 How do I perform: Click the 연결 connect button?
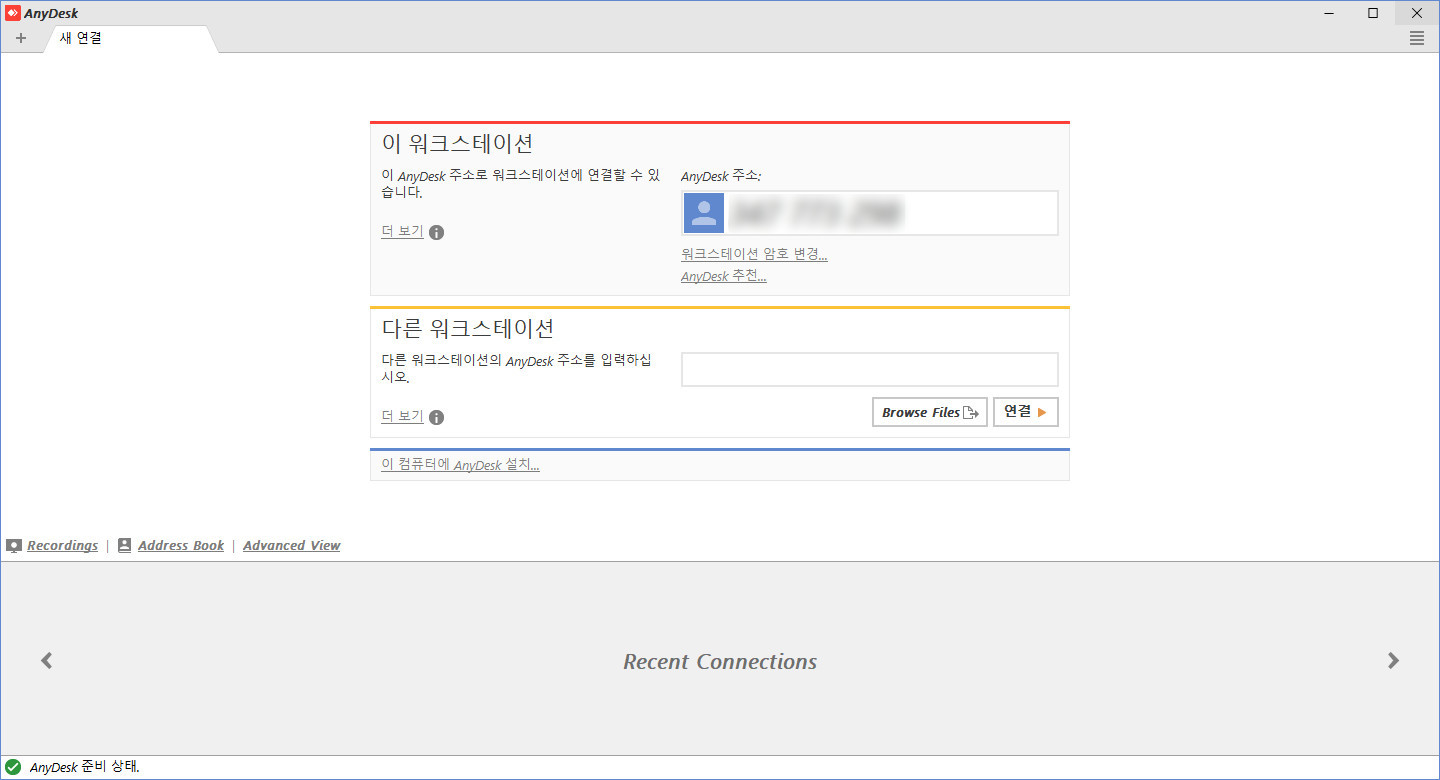[x=1025, y=412]
